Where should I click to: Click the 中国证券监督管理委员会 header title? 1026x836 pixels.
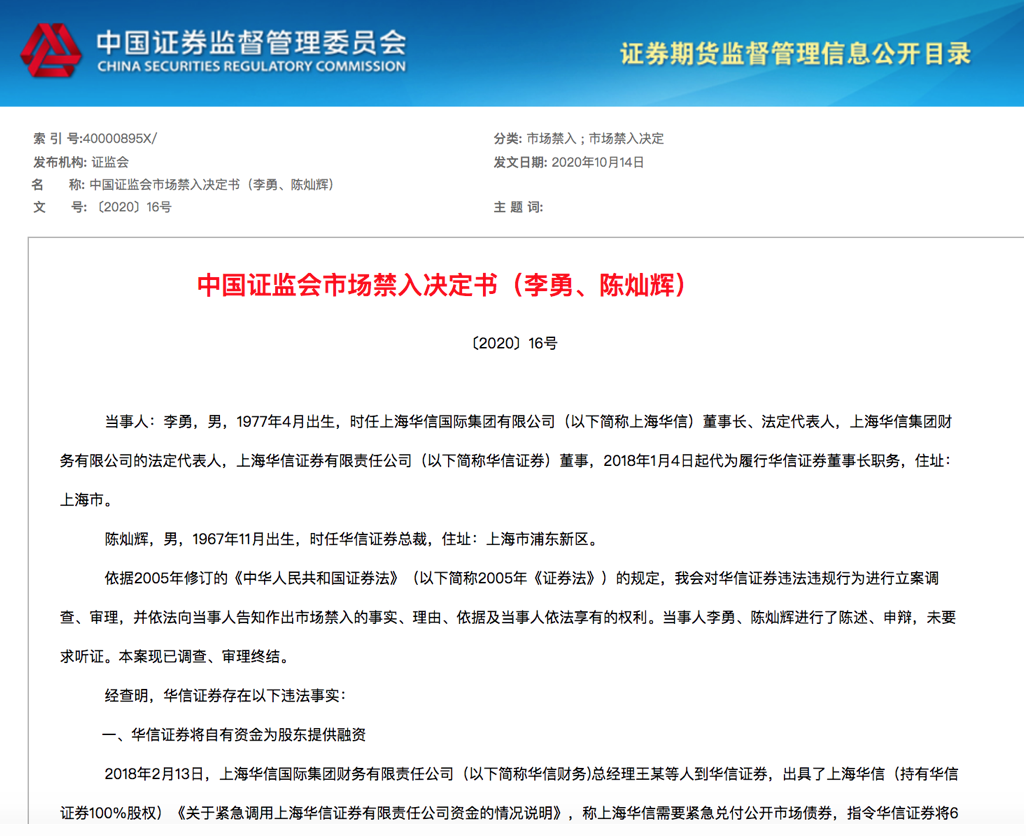point(252,43)
